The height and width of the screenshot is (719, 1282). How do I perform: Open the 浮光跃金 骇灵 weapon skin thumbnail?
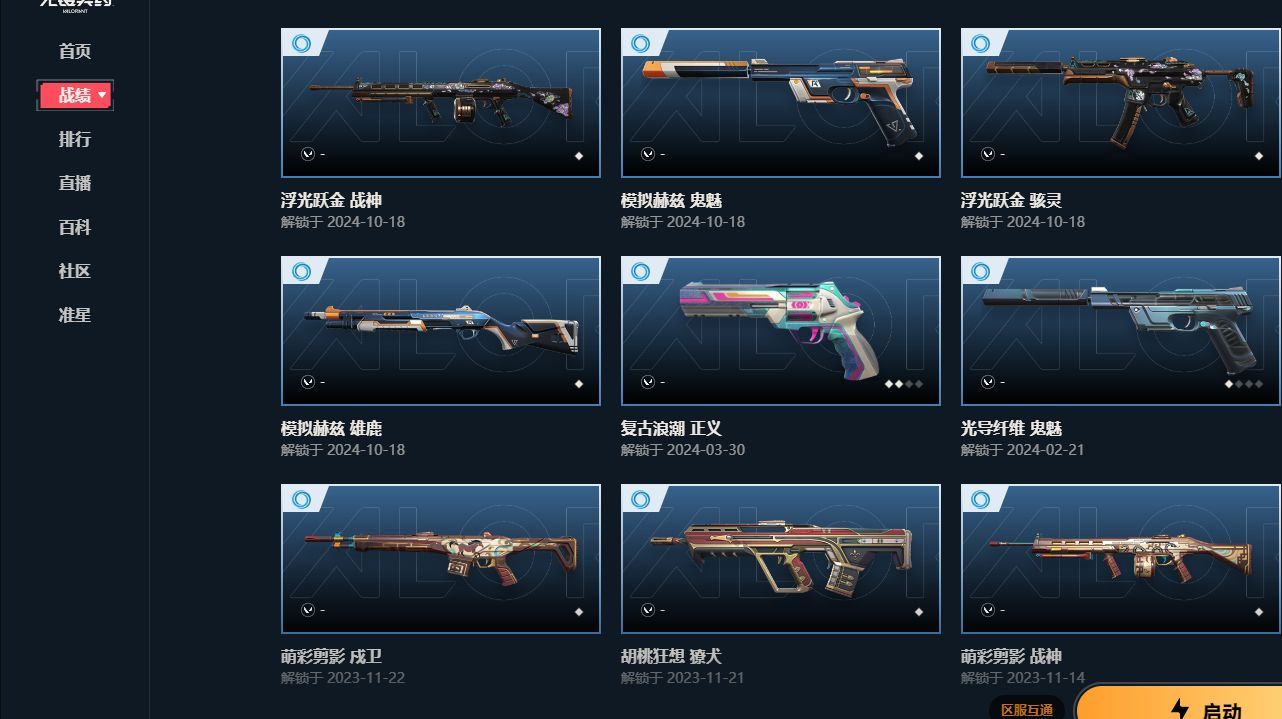click(1120, 103)
